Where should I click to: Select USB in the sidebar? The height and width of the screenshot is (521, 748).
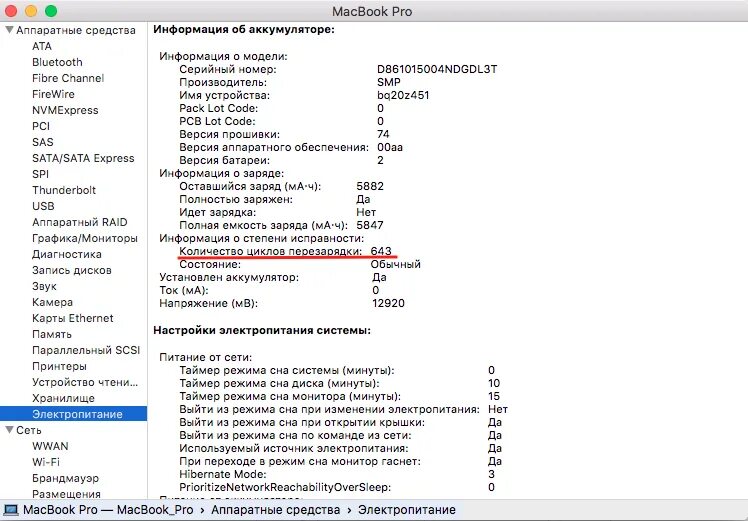pyautogui.click(x=43, y=206)
